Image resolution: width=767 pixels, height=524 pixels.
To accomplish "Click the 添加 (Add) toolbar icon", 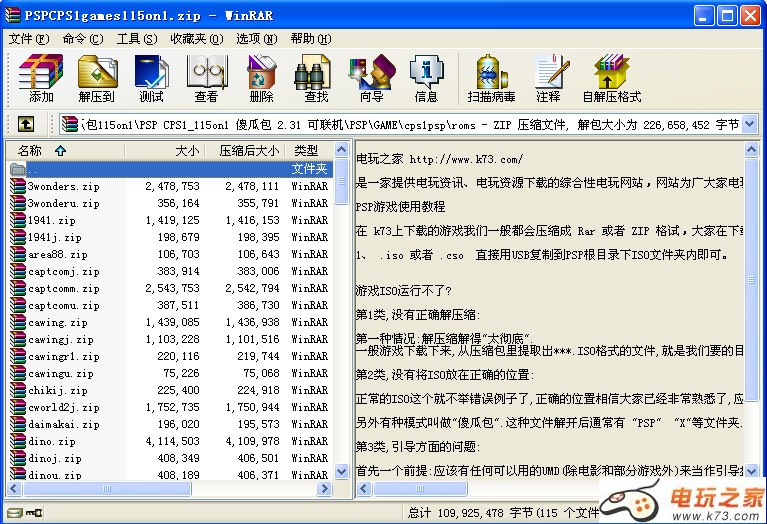I will 41,78.
